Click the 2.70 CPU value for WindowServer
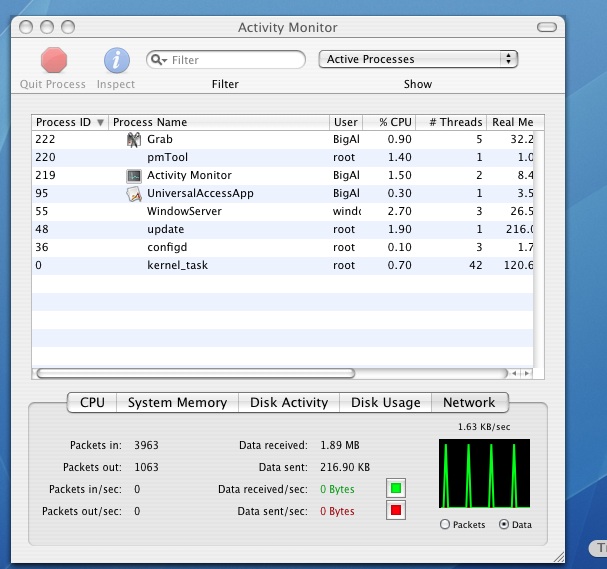The width and height of the screenshot is (607, 569). [x=400, y=211]
